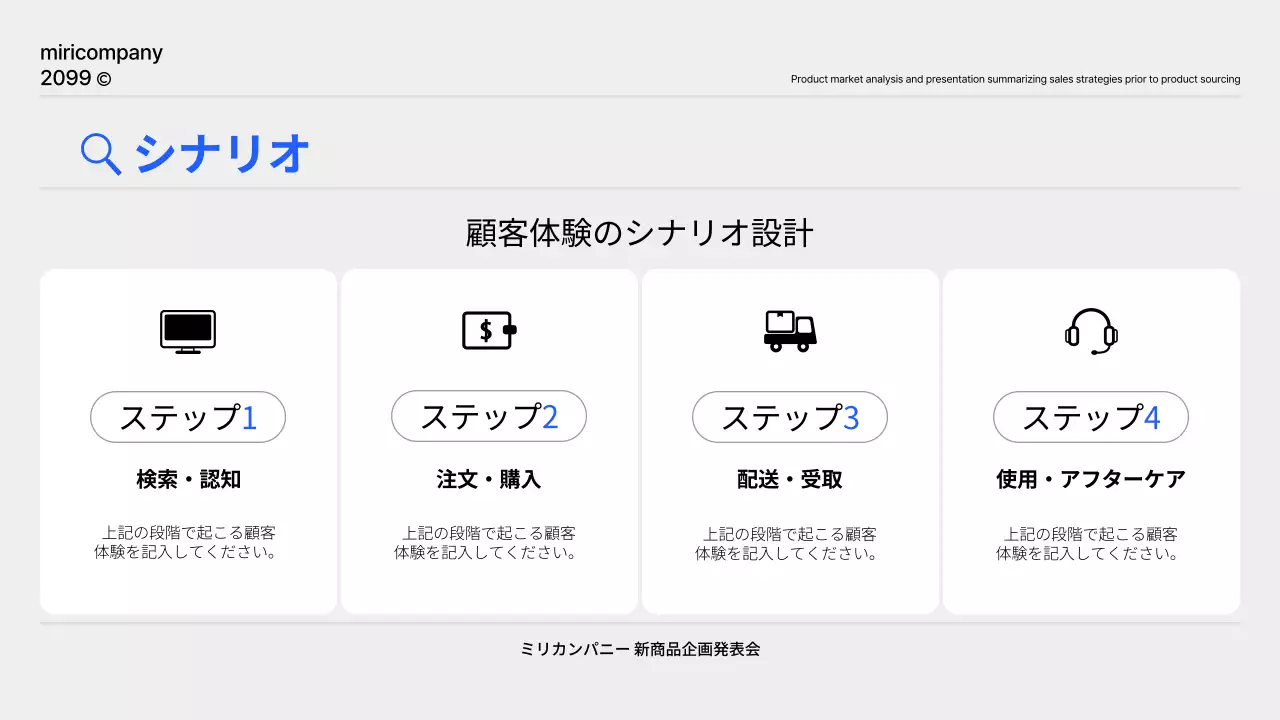Click the miricompany 2099 logo
The width and height of the screenshot is (1280, 720).
tap(100, 64)
